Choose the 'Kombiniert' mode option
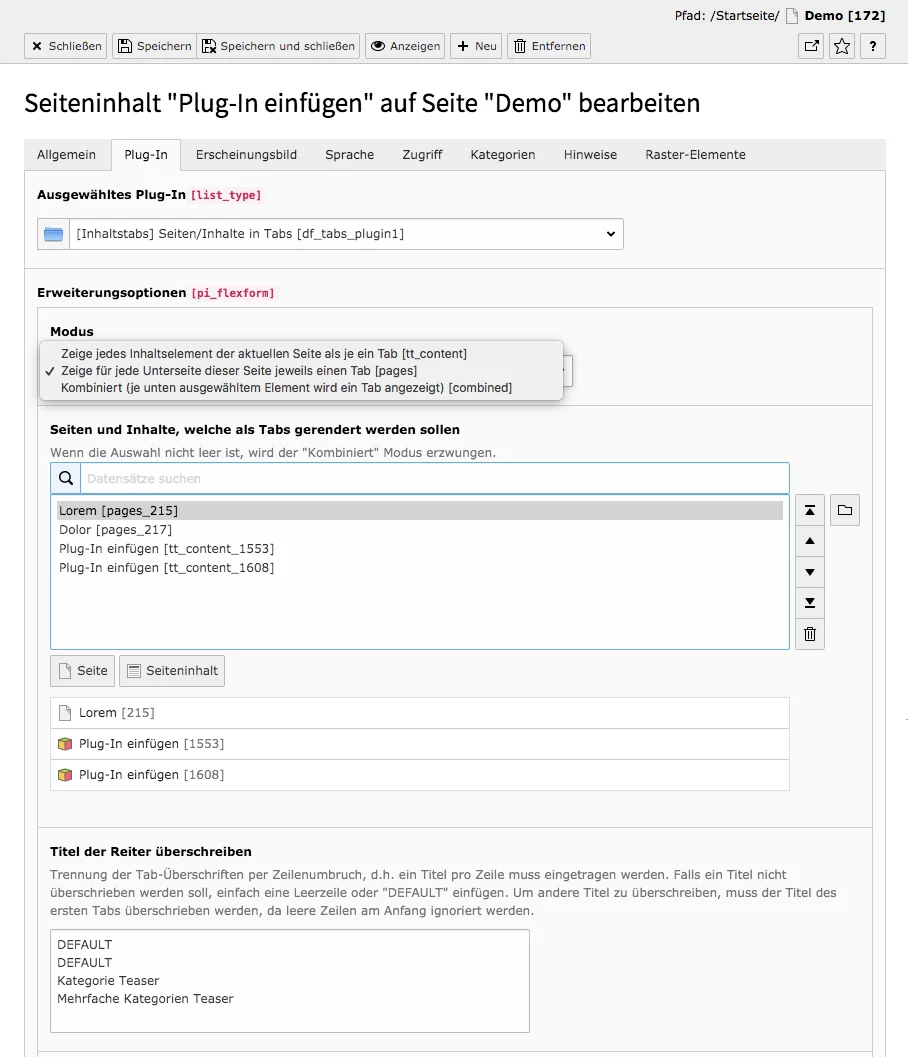 coord(280,388)
